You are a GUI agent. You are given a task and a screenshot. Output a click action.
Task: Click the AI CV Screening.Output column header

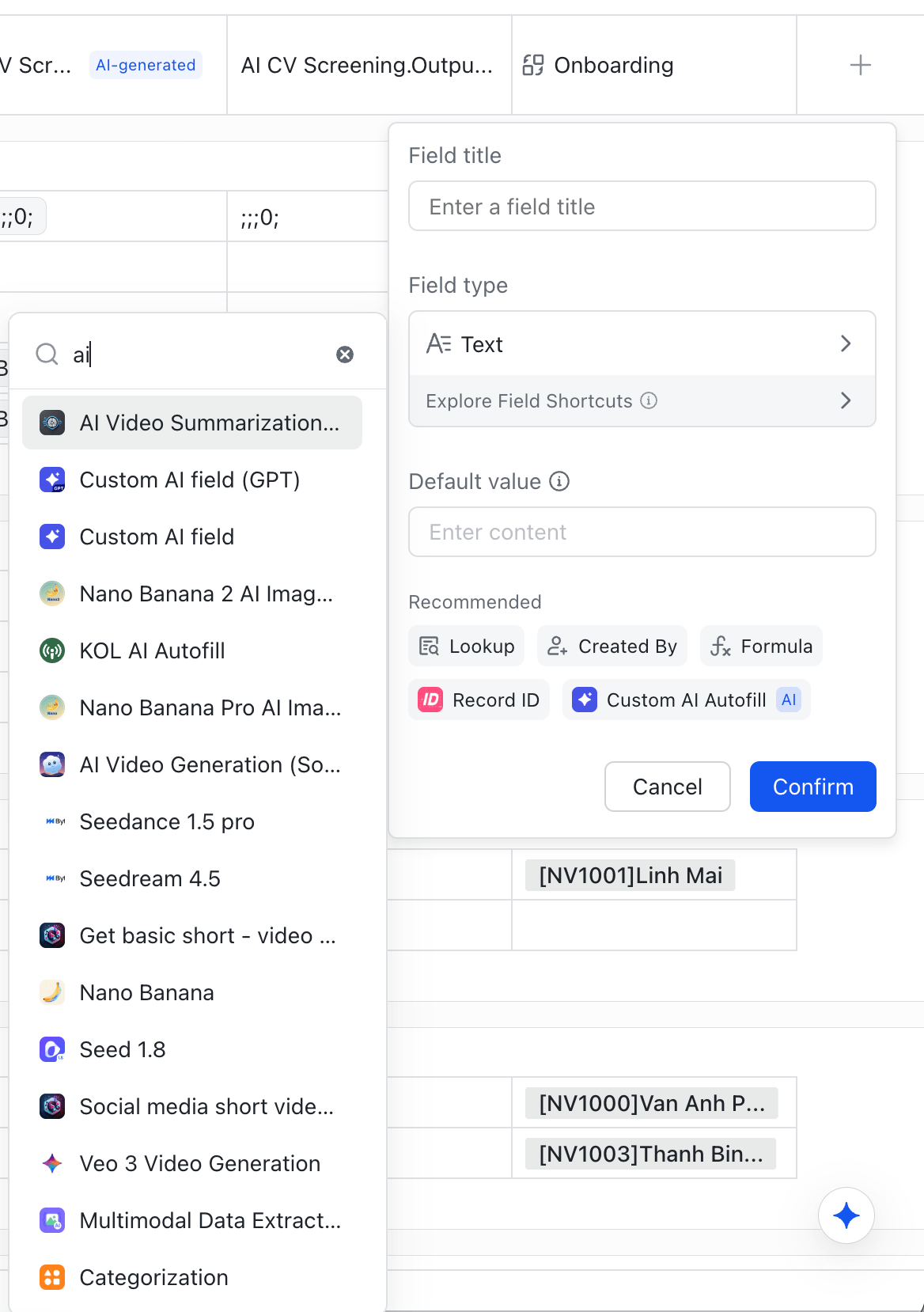click(369, 65)
